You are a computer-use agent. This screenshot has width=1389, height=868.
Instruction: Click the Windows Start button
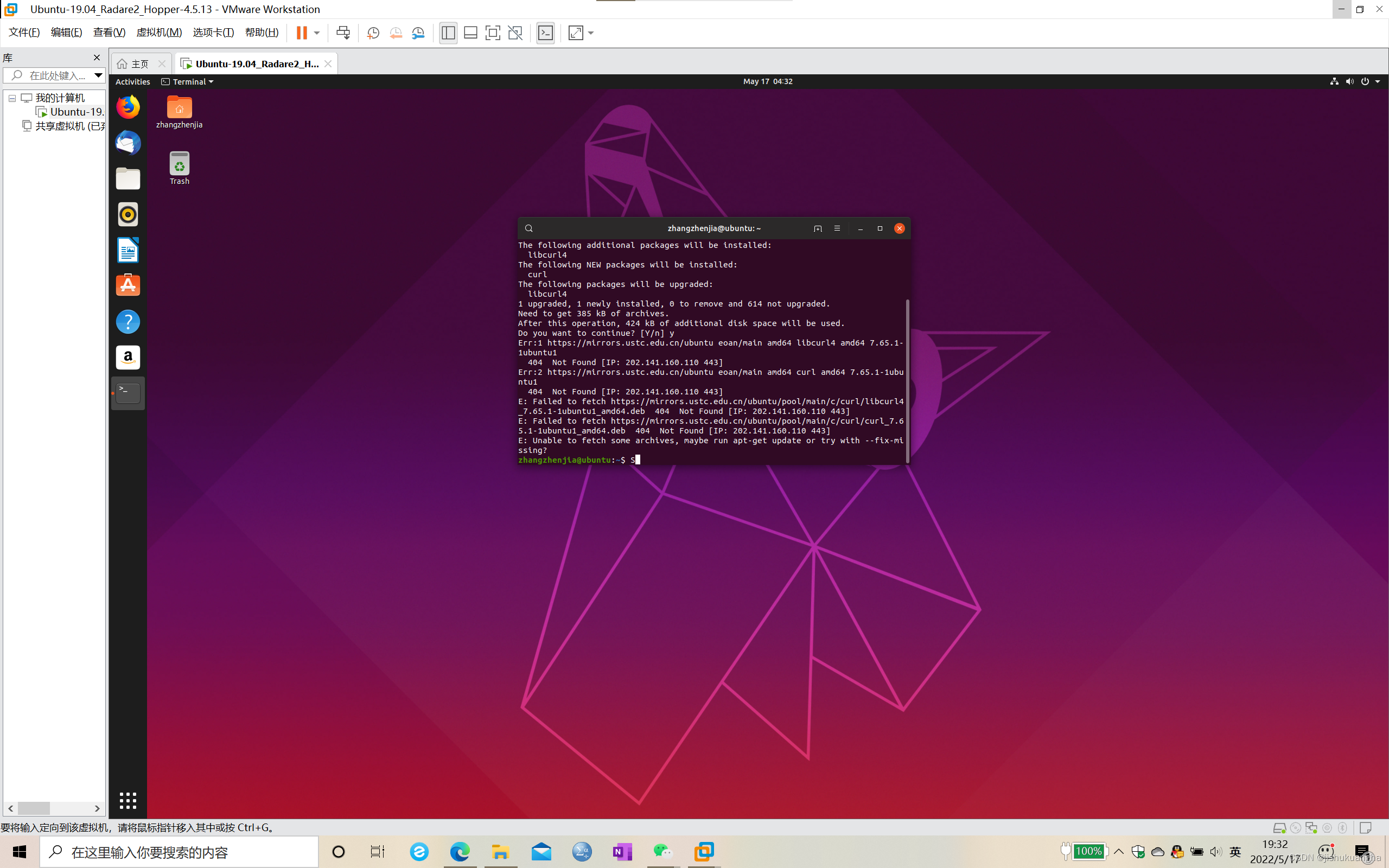pos(20,852)
